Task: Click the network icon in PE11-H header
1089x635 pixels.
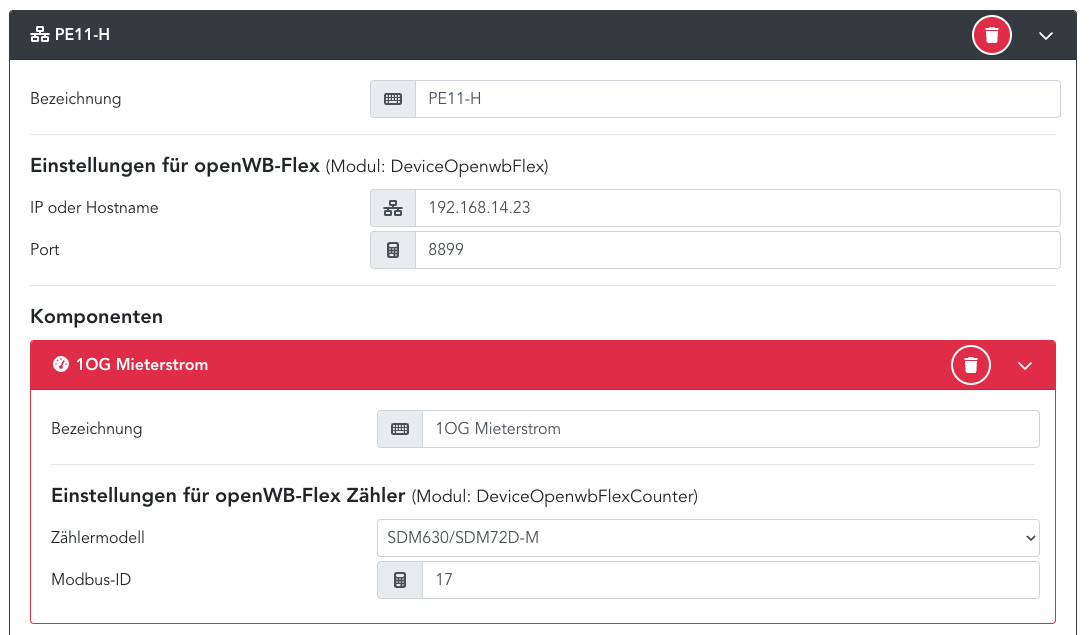Action: pyautogui.click(x=40, y=36)
